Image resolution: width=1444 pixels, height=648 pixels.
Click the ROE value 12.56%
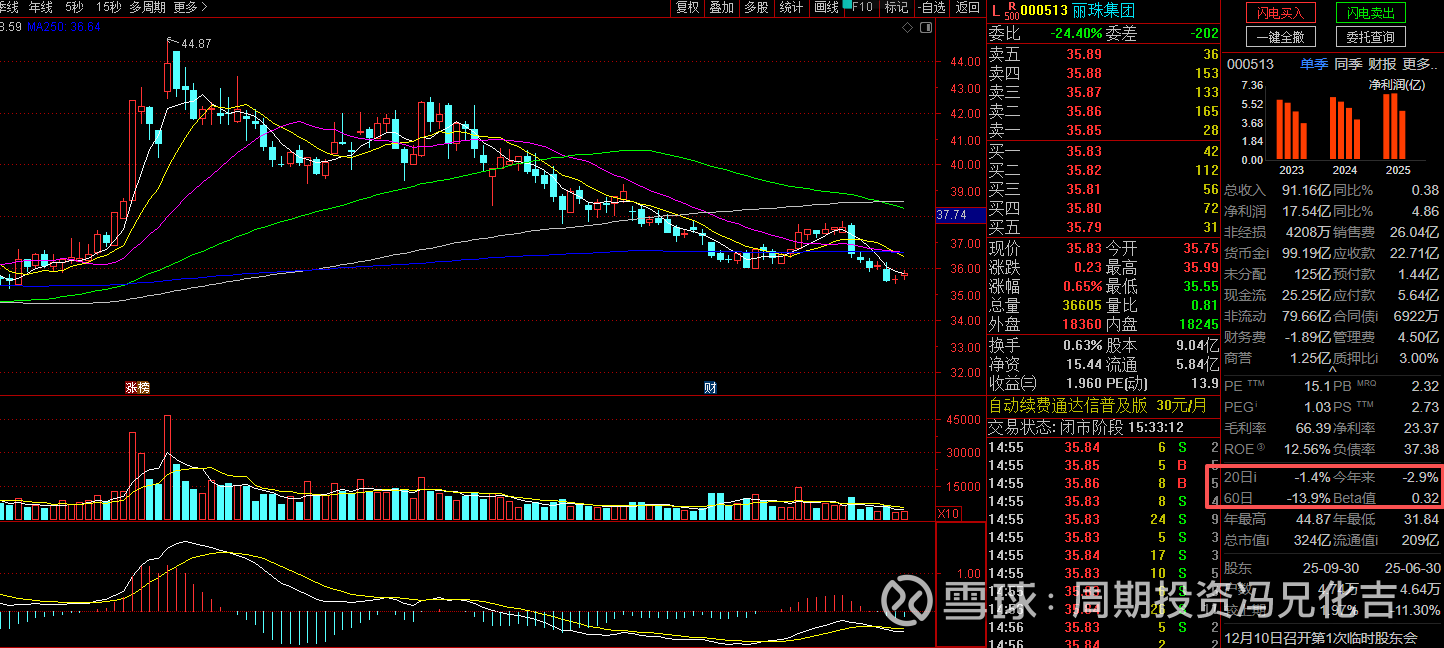tap(1309, 449)
